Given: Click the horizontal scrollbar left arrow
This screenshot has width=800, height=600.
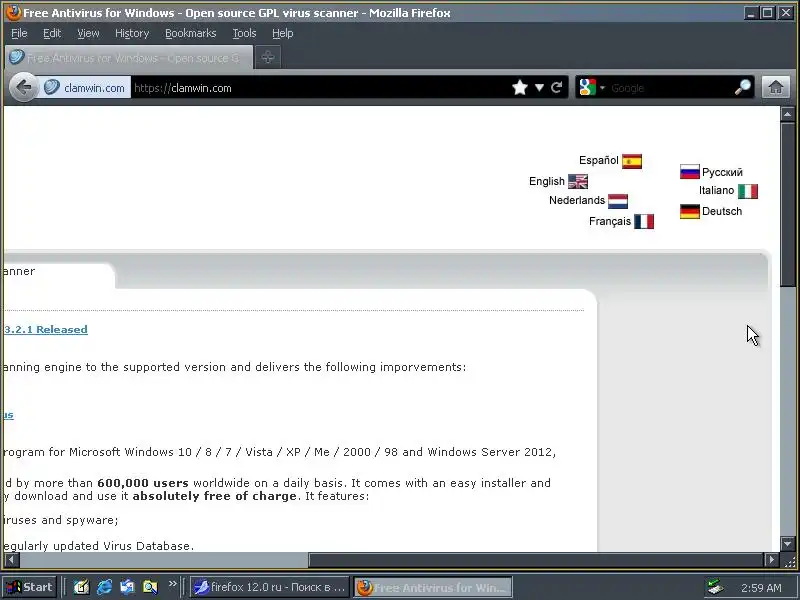Looking at the screenshot, I should pyautogui.click(x=12, y=560).
